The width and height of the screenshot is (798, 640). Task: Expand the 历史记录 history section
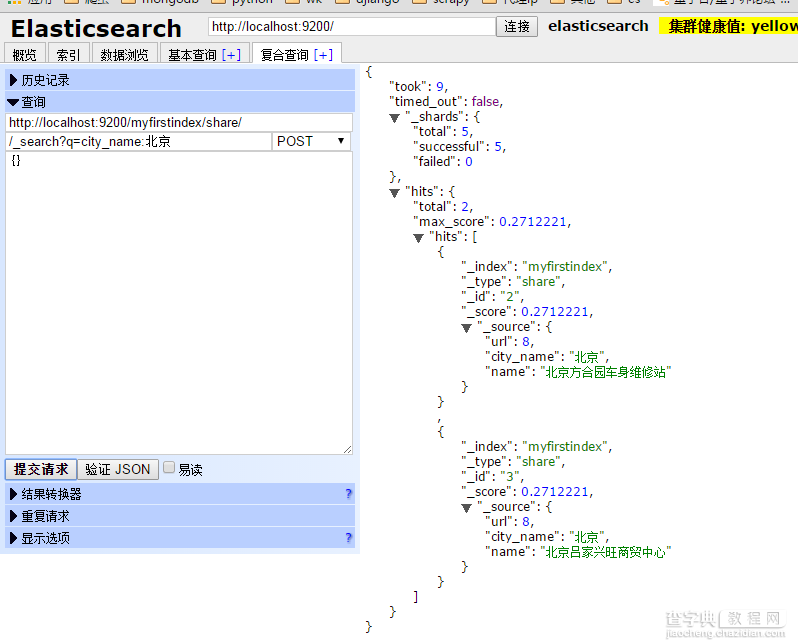[180, 80]
